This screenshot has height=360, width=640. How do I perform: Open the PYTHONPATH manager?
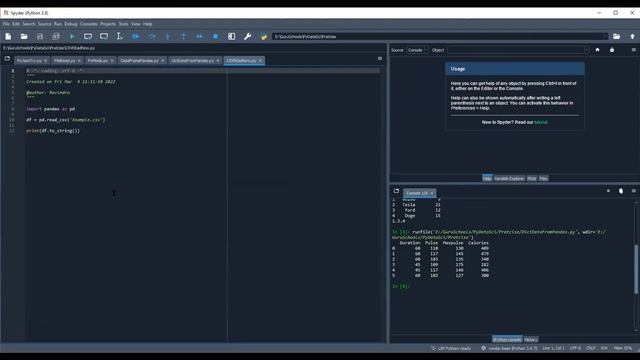[x=264, y=36]
